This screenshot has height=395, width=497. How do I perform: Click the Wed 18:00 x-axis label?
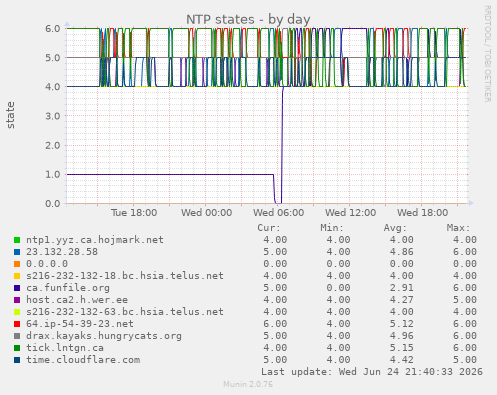(422, 213)
